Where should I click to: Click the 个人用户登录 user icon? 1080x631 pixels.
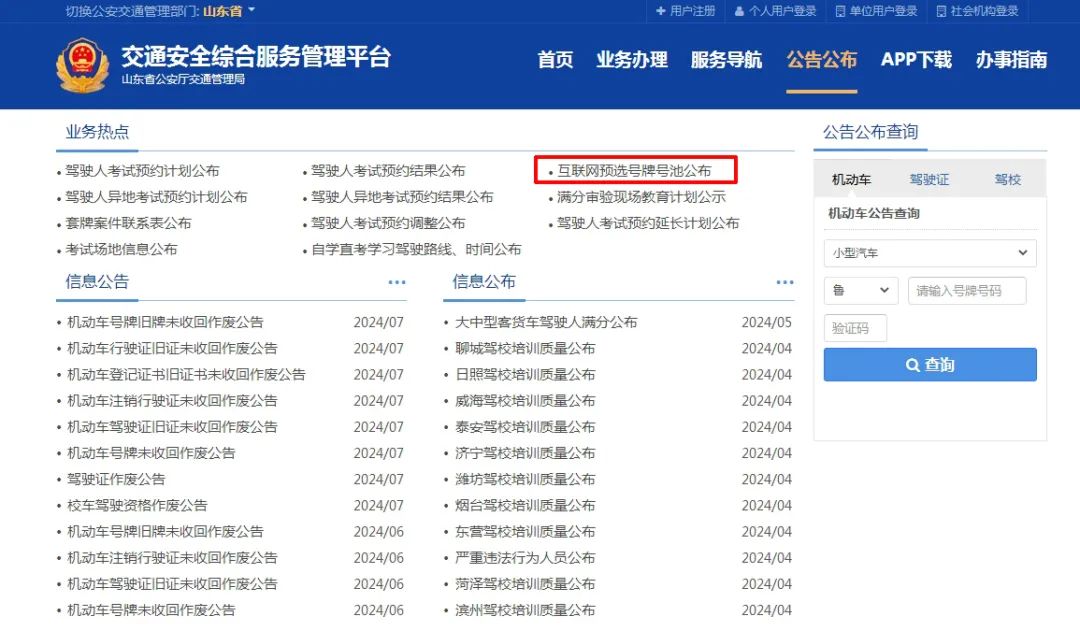739,12
